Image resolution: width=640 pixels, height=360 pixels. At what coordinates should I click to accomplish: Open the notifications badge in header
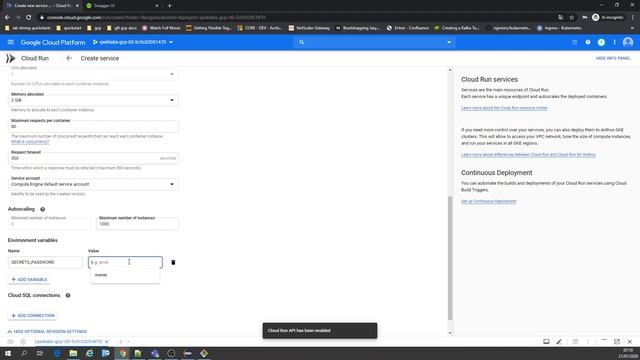pyautogui.click(x=601, y=42)
